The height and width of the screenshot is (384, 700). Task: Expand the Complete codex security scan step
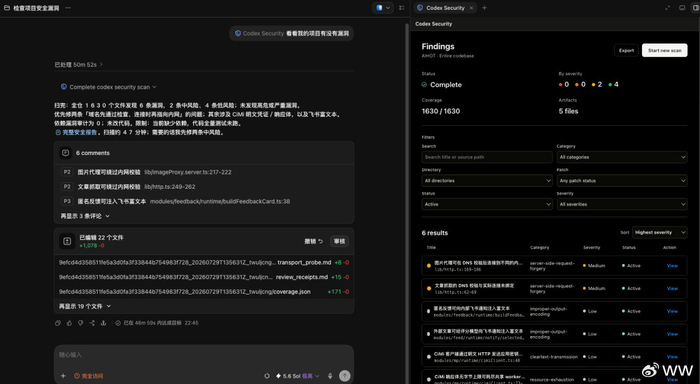point(109,87)
